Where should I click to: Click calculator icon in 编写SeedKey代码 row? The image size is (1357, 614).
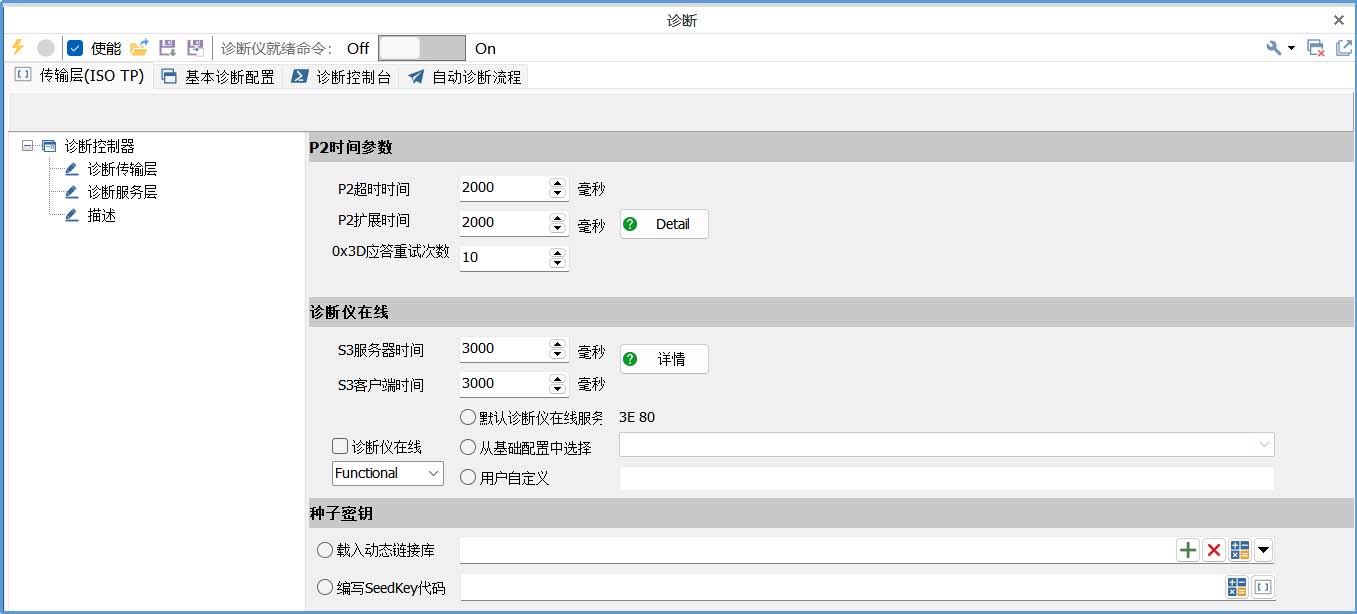coord(1237,587)
